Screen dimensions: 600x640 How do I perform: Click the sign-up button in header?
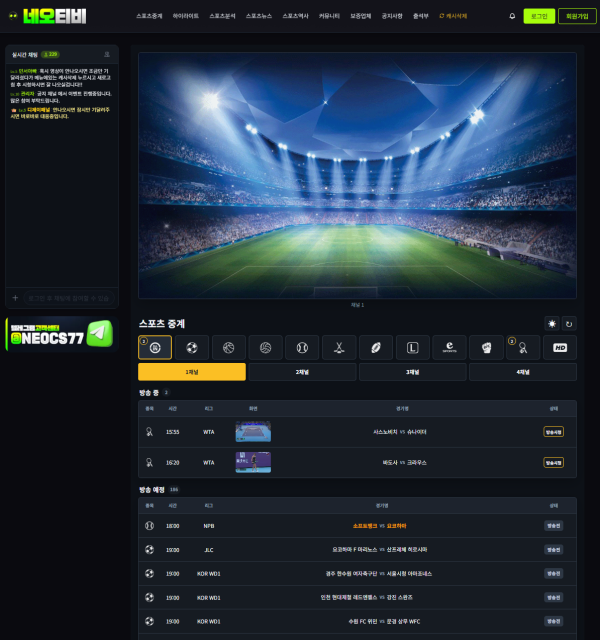(577, 16)
